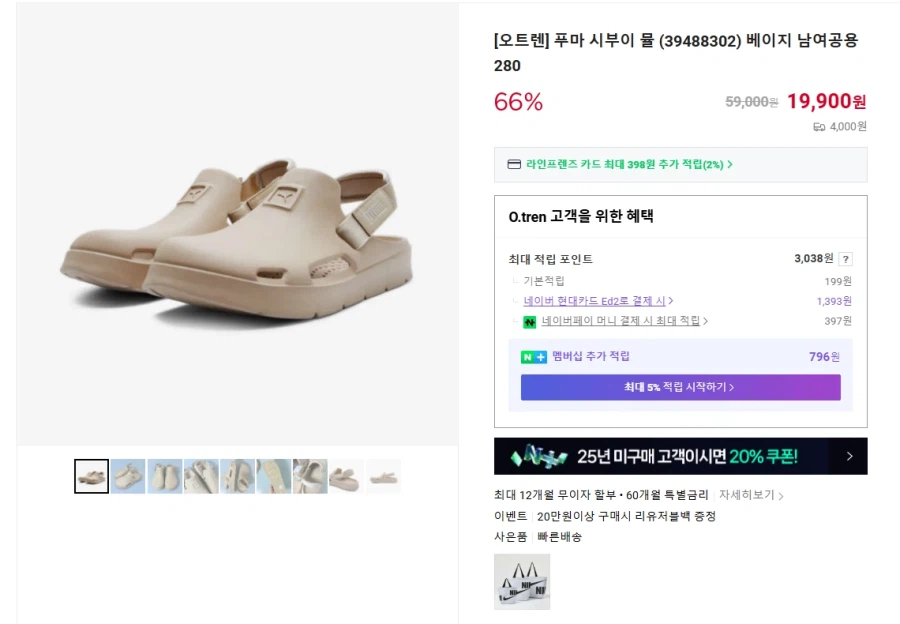This screenshot has width=900, height=624.
Task: Click the Nike graphic on the coupon banner
Action: 536,455
